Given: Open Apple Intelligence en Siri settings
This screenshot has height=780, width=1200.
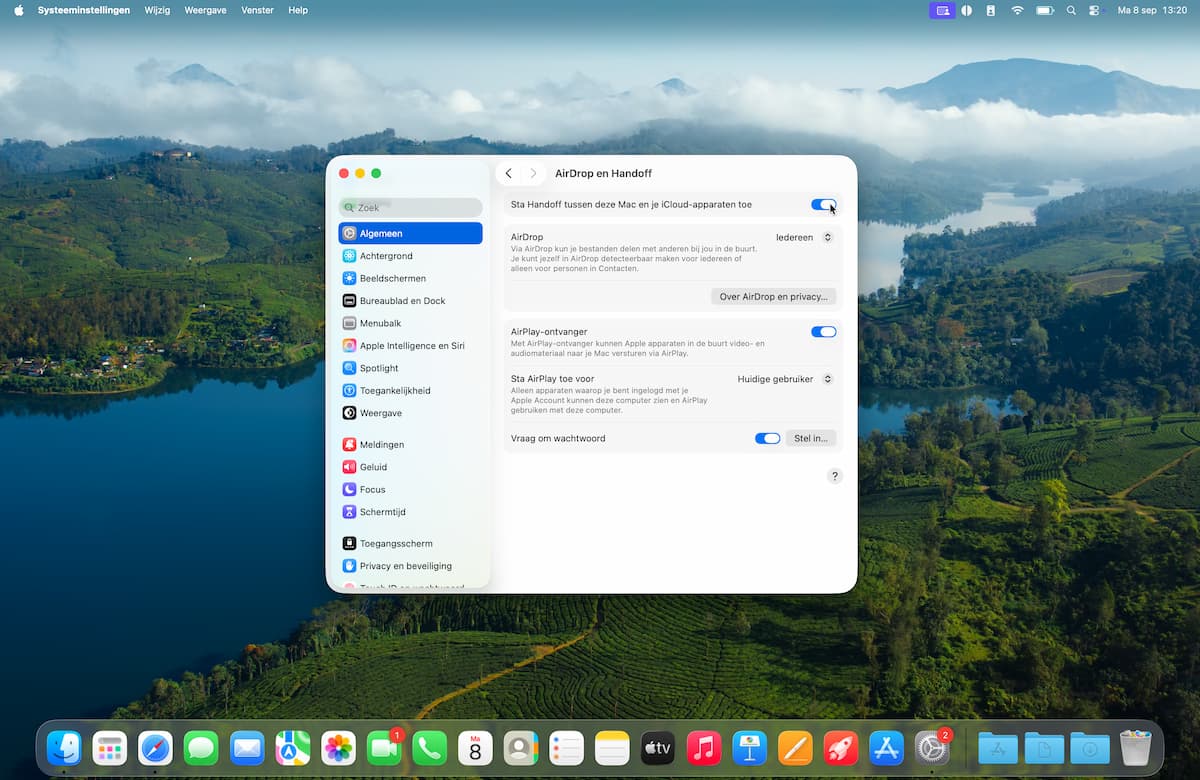Looking at the screenshot, I should tap(411, 346).
